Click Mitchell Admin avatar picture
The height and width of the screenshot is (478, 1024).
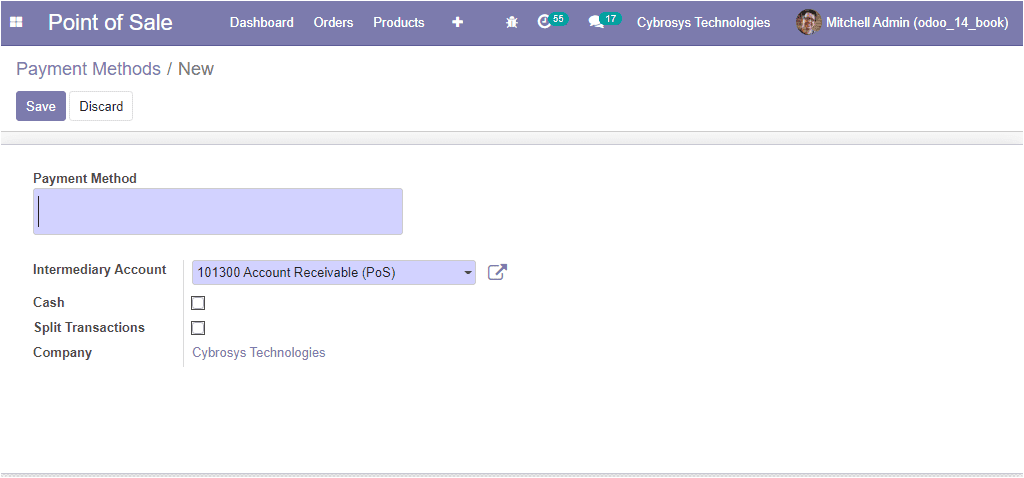point(808,22)
